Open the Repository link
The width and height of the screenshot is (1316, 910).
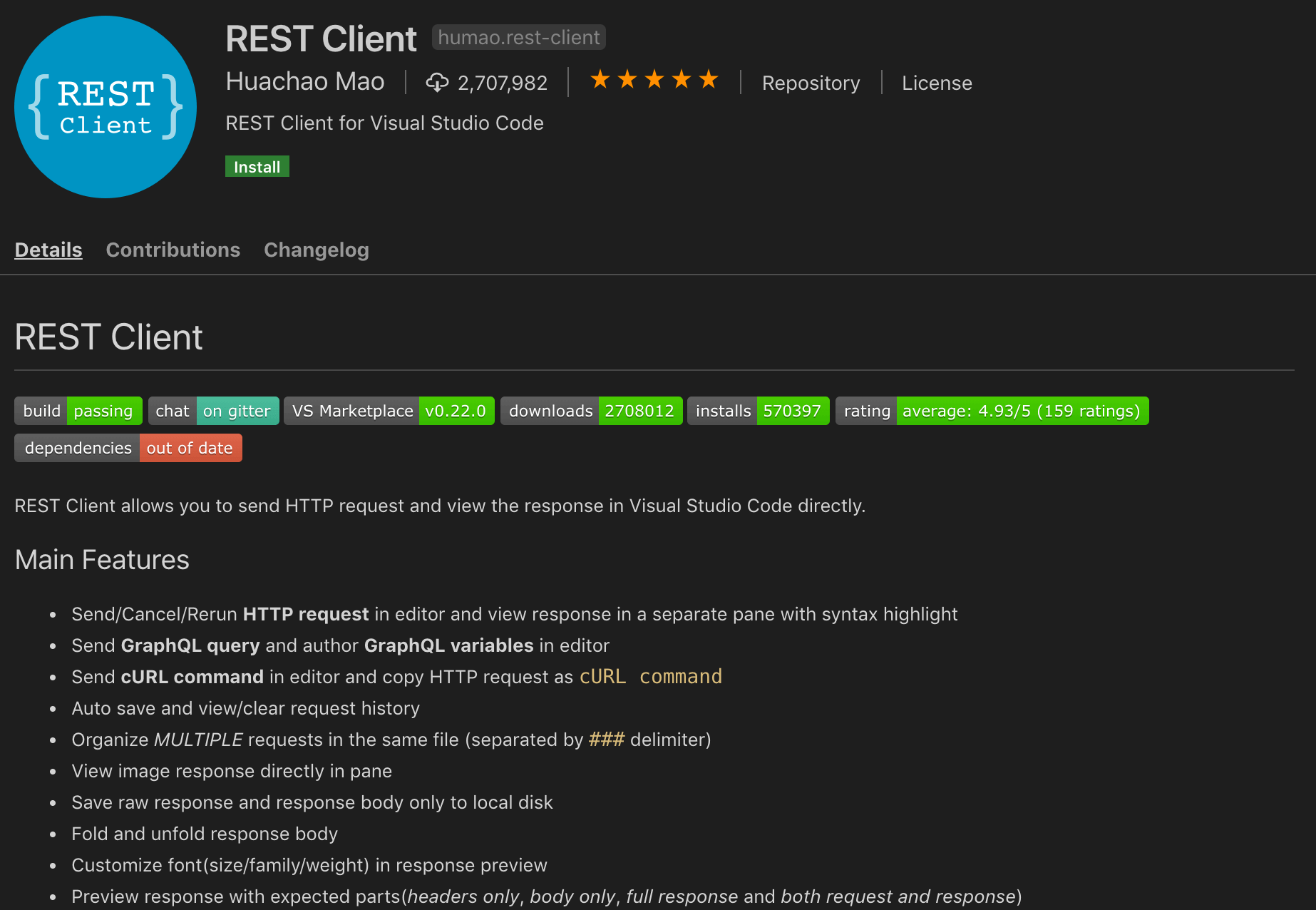[811, 83]
